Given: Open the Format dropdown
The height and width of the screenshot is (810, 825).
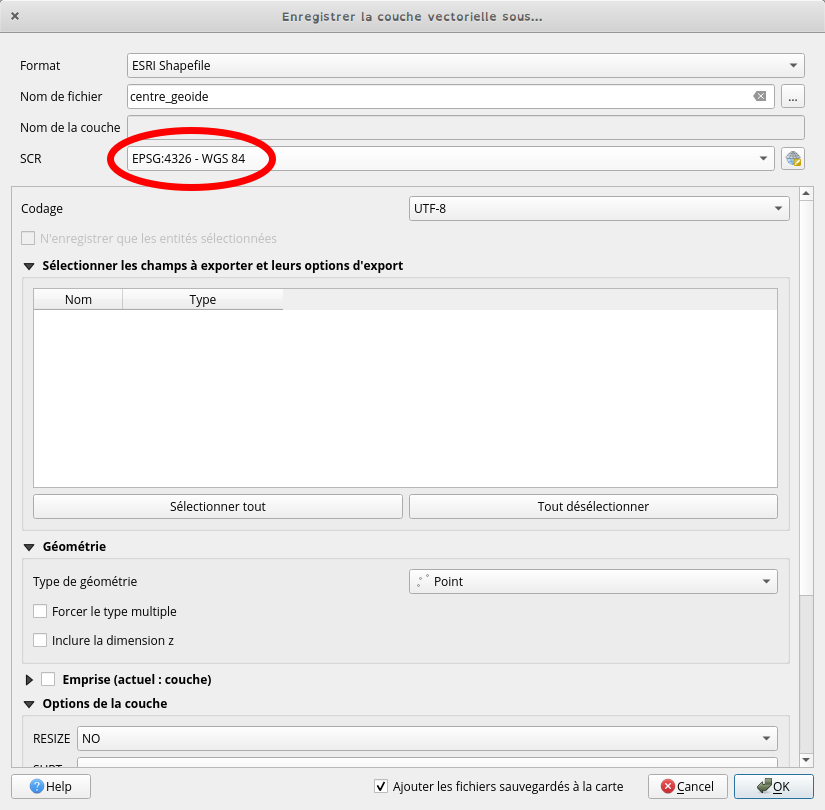Looking at the screenshot, I should tap(466, 66).
